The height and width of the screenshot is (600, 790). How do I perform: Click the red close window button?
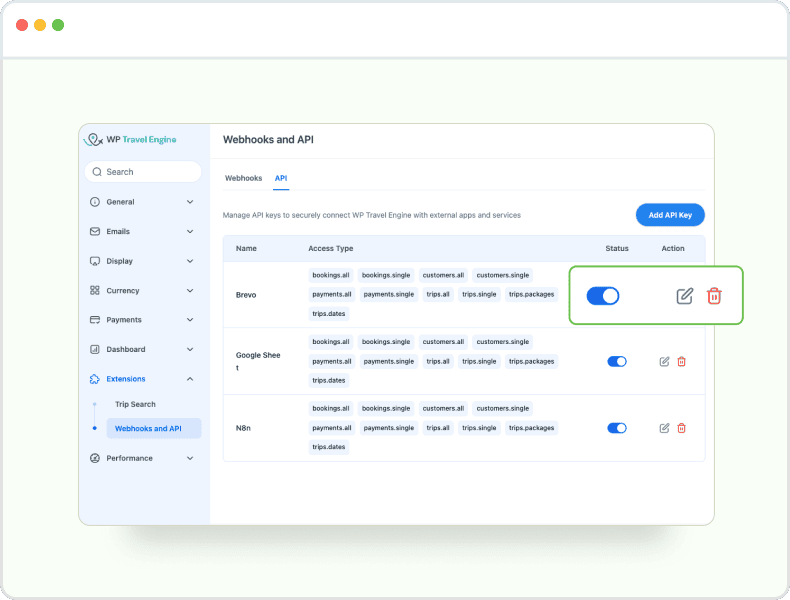22,25
